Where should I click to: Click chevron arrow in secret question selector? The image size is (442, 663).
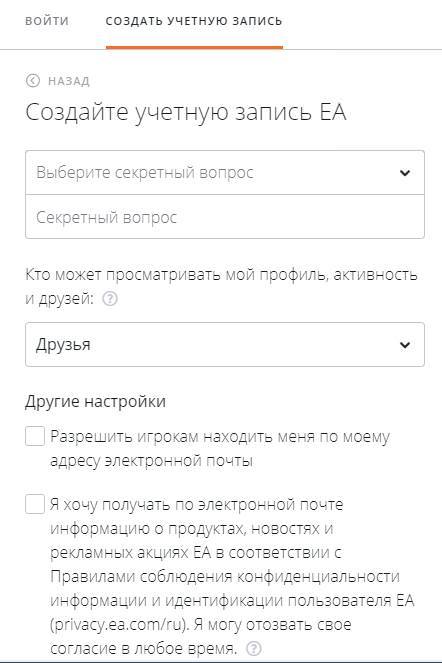click(405, 173)
